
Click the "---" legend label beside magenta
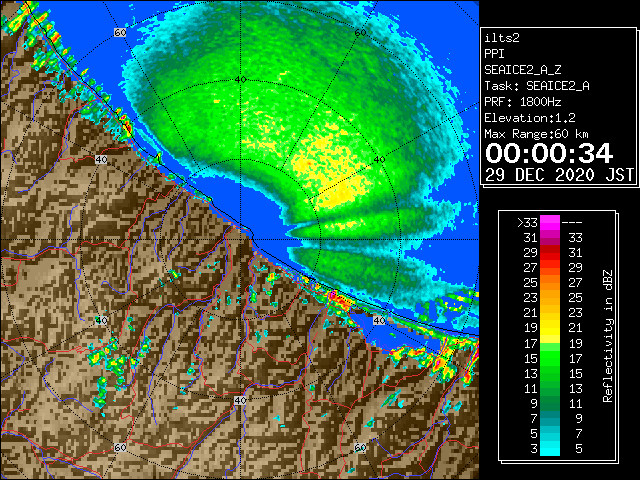tap(572, 223)
